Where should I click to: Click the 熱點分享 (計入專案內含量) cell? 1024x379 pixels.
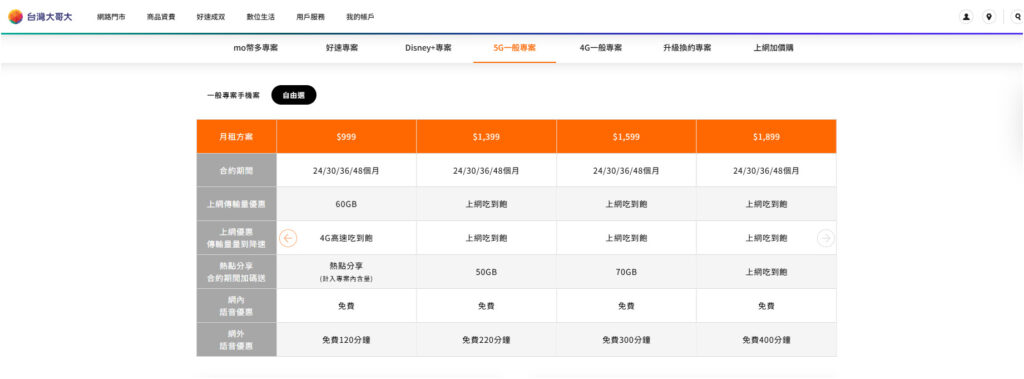point(346,272)
